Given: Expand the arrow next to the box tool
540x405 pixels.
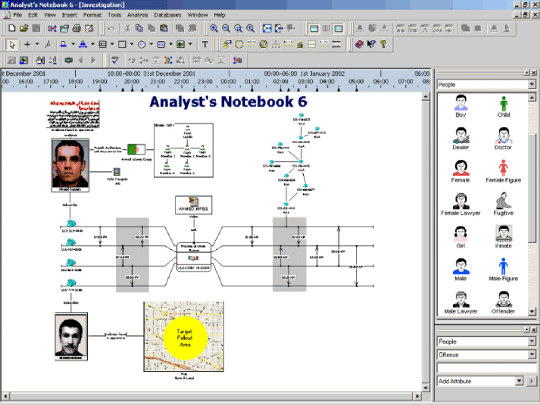Looking at the screenshot, I should (x=132, y=44).
